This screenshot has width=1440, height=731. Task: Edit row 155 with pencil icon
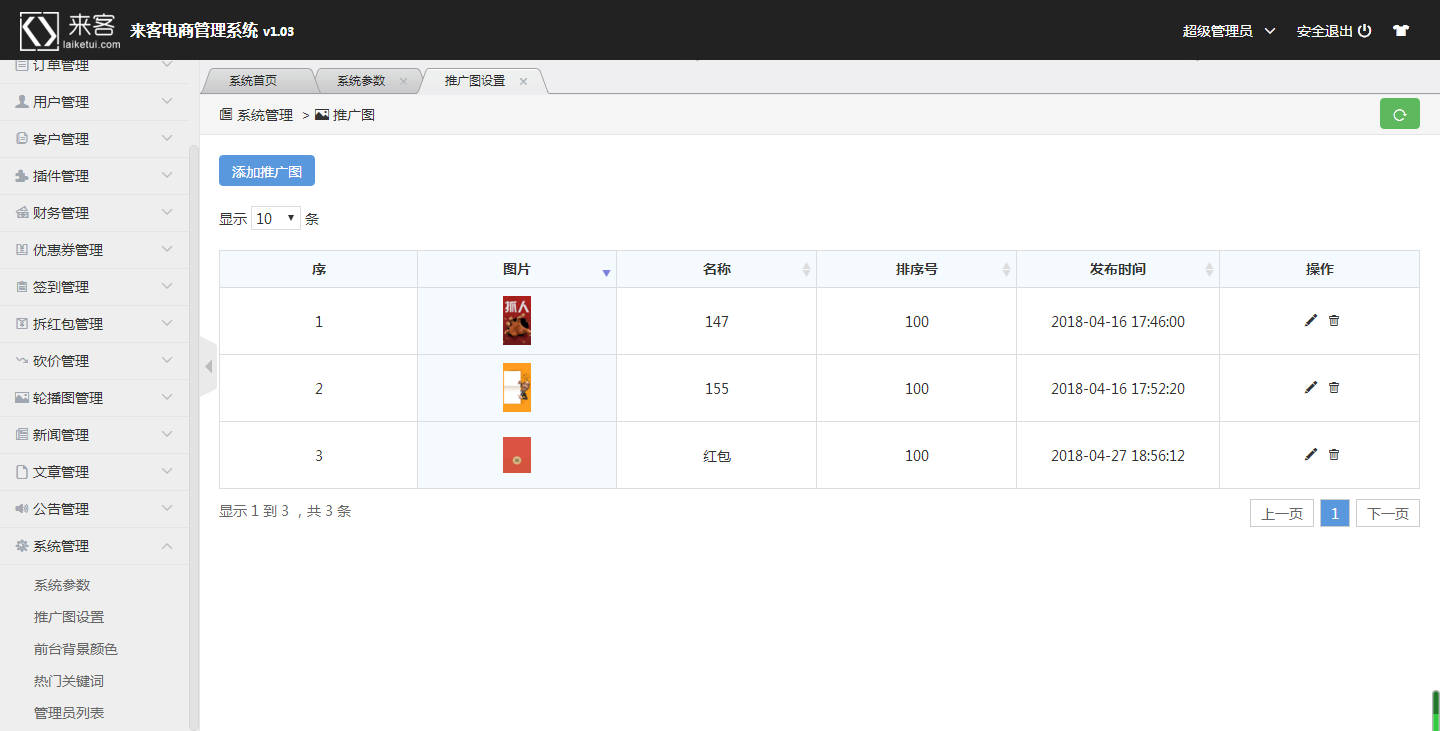click(x=1311, y=387)
